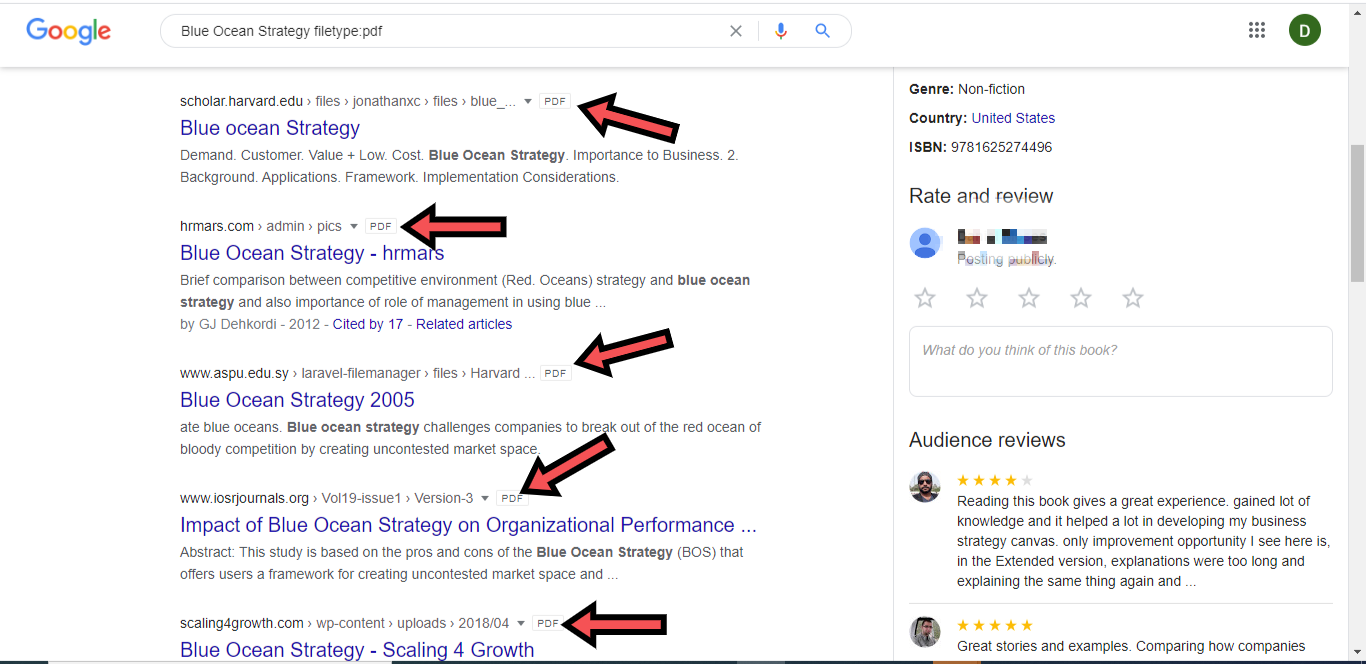
Task: Click 'by GJ Dehkordi - 2012' text
Action: pyautogui.click(x=250, y=324)
